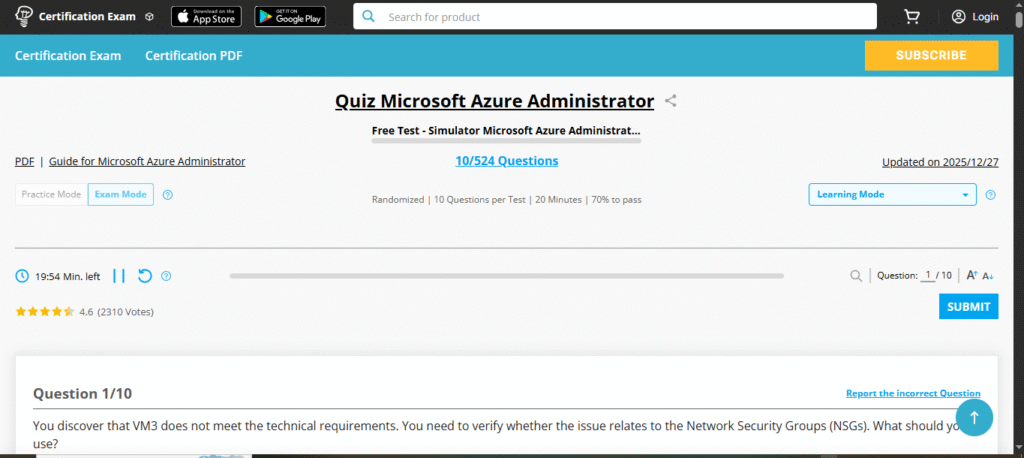Open the Certification PDF menu

(x=194, y=56)
